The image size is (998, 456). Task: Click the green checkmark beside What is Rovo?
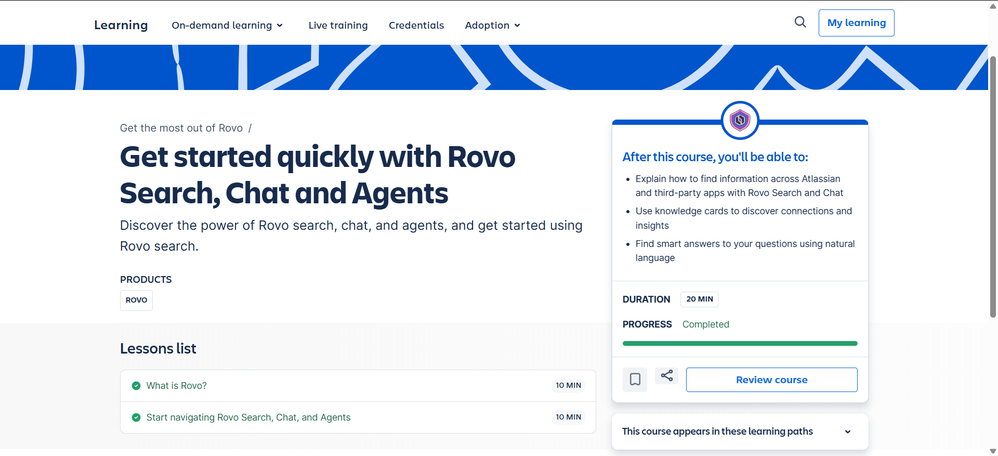click(x=136, y=385)
